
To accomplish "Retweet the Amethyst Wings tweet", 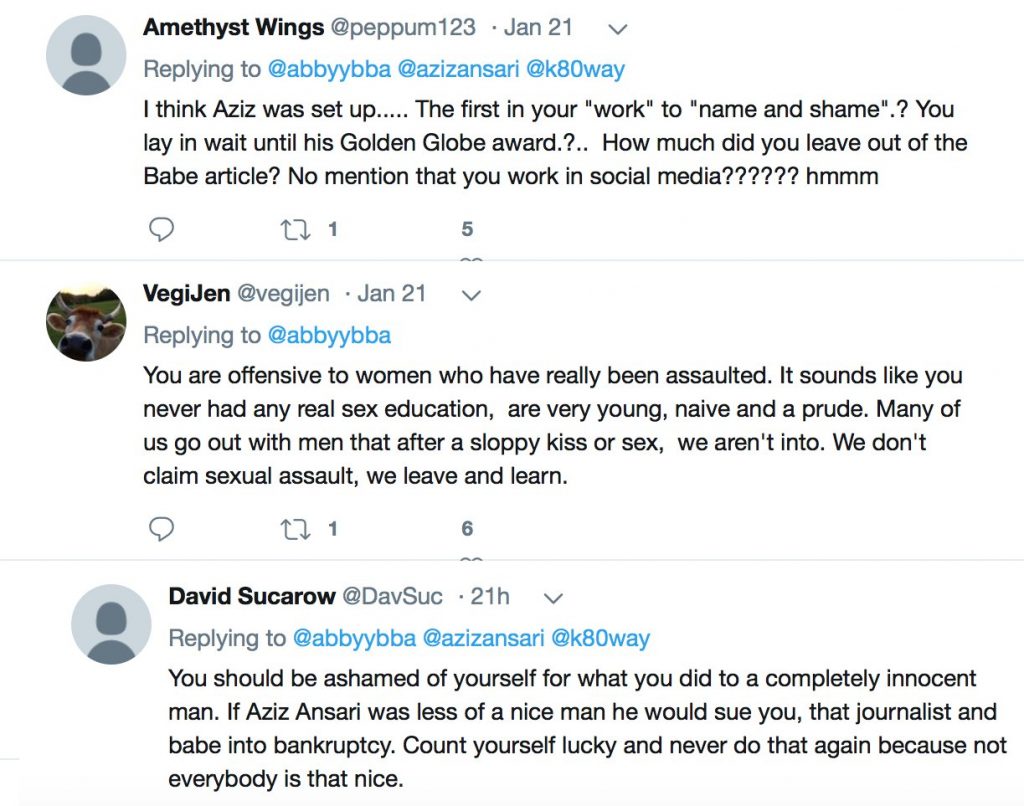I will [x=295, y=230].
